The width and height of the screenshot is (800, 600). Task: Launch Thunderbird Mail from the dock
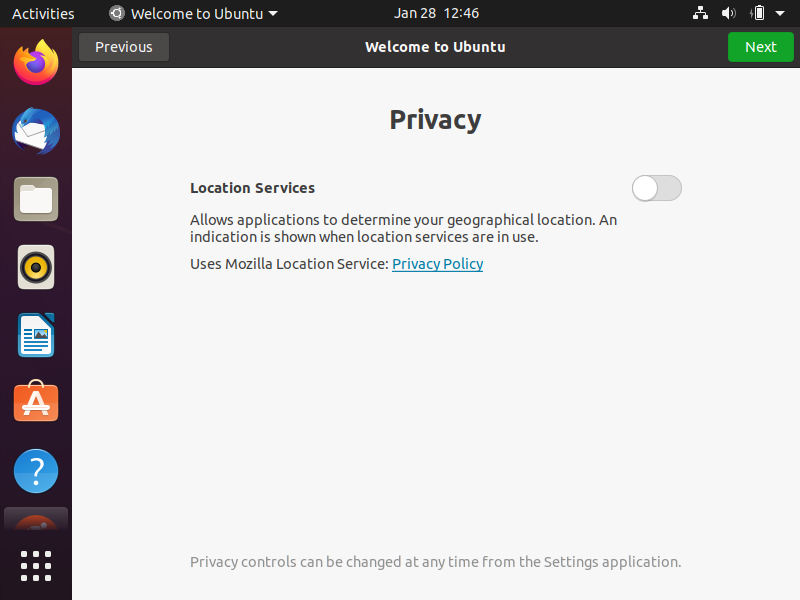coord(36,131)
